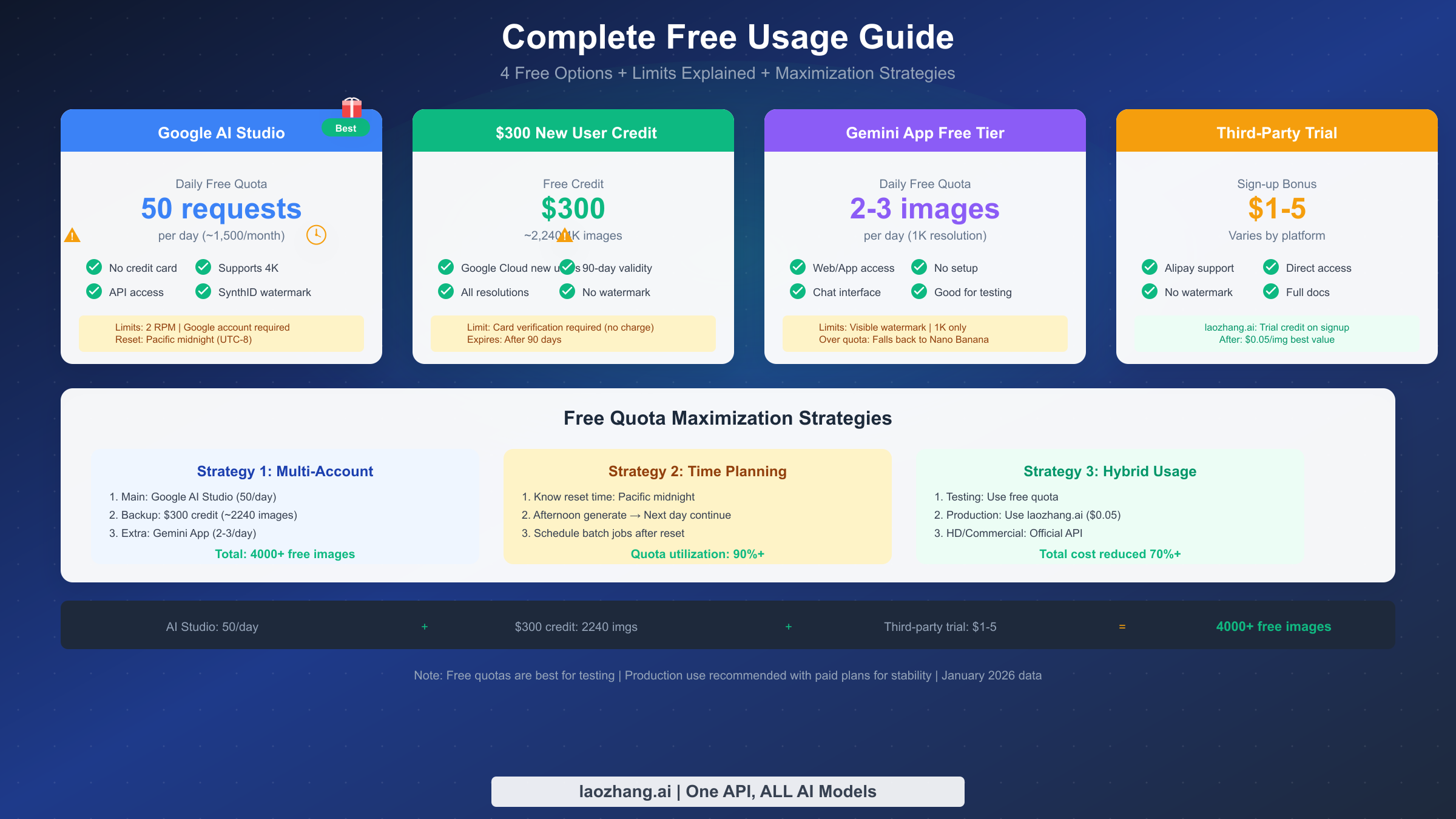
Task: Click the checkmark beside Chat interface
Action: [x=797, y=292]
